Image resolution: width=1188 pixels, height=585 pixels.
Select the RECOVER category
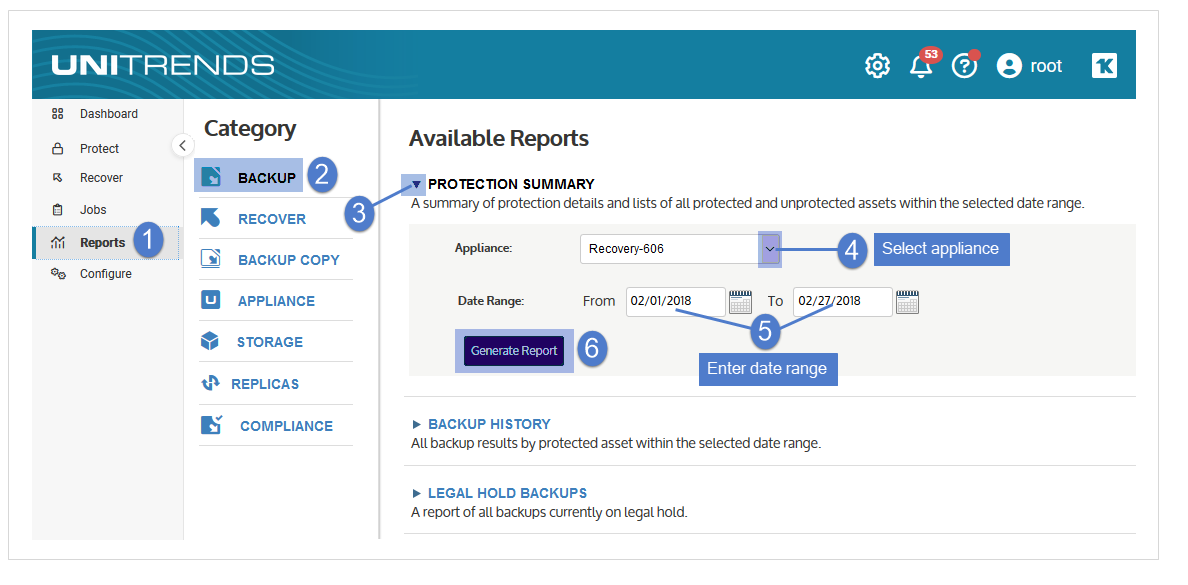click(x=272, y=219)
